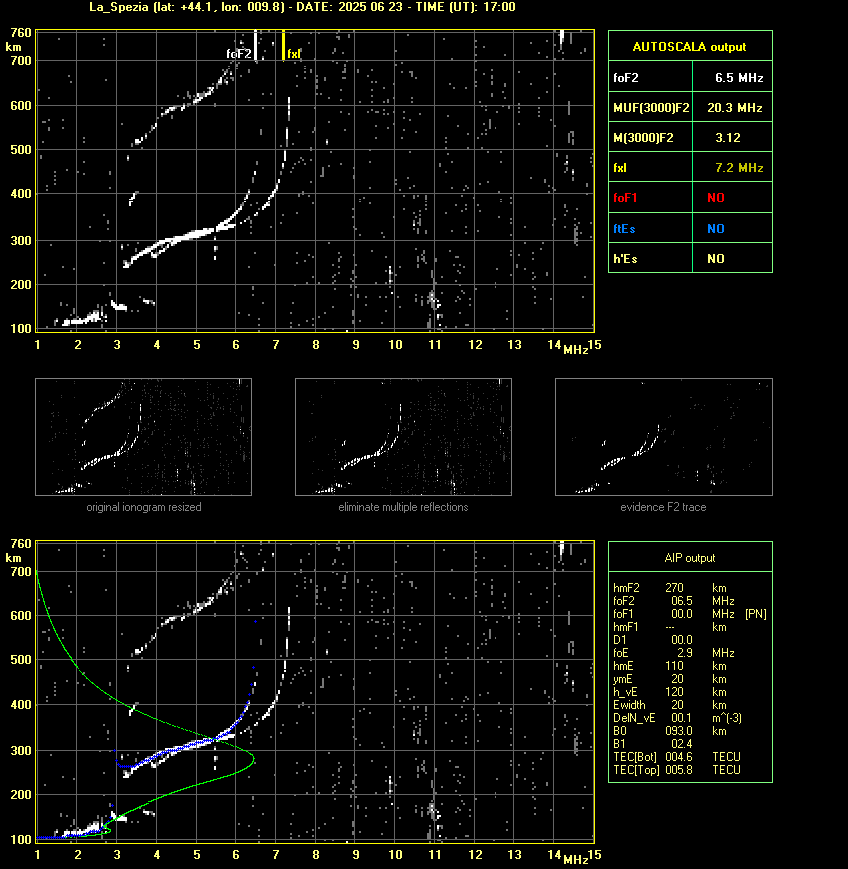The width and height of the screenshot is (848, 869).
Task: Click the km axis label on top ionogram
Action: coord(13,47)
